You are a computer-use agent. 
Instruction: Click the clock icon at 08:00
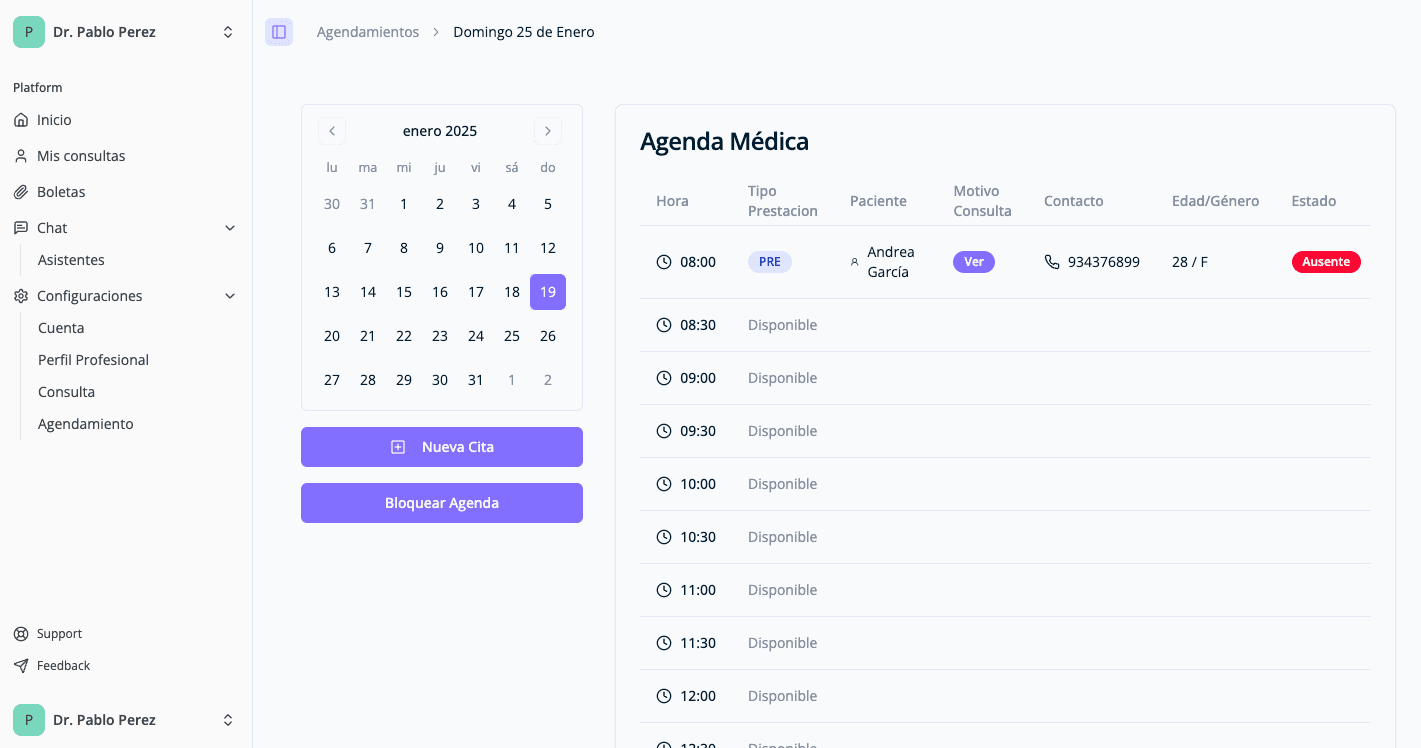664,262
